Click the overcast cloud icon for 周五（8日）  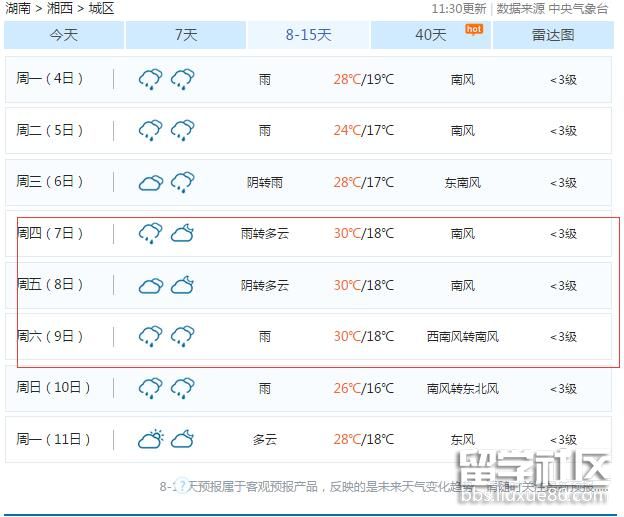tap(150, 285)
